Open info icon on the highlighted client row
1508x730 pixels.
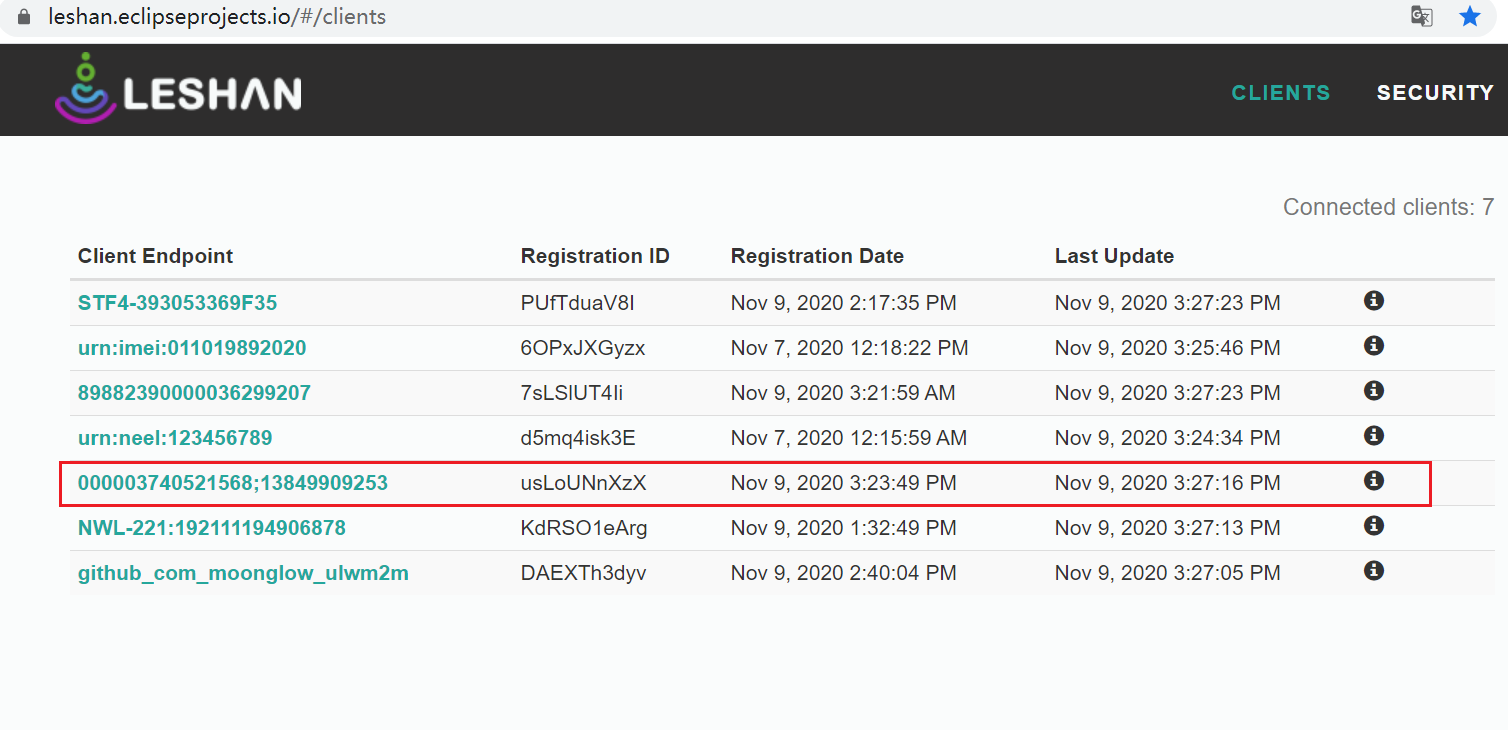[1373, 480]
